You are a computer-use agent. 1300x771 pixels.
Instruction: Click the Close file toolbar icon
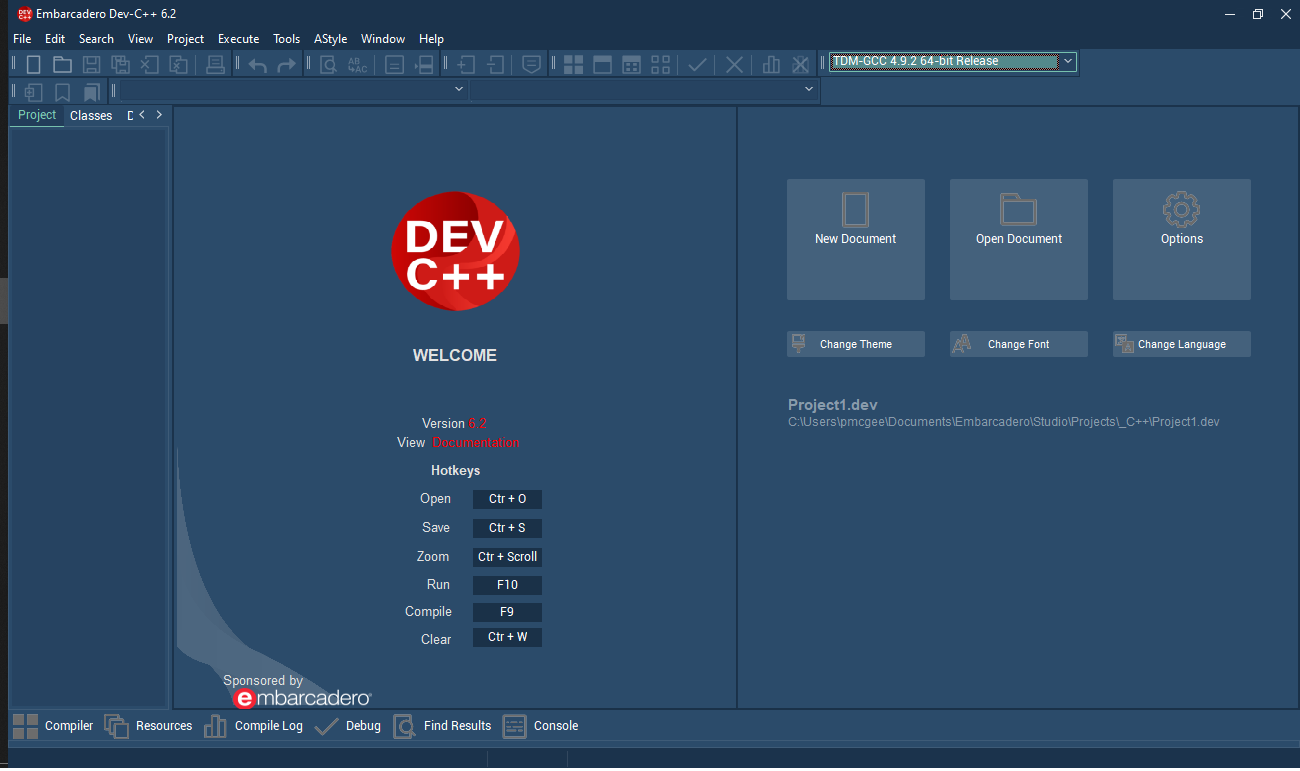pyautogui.click(x=149, y=65)
